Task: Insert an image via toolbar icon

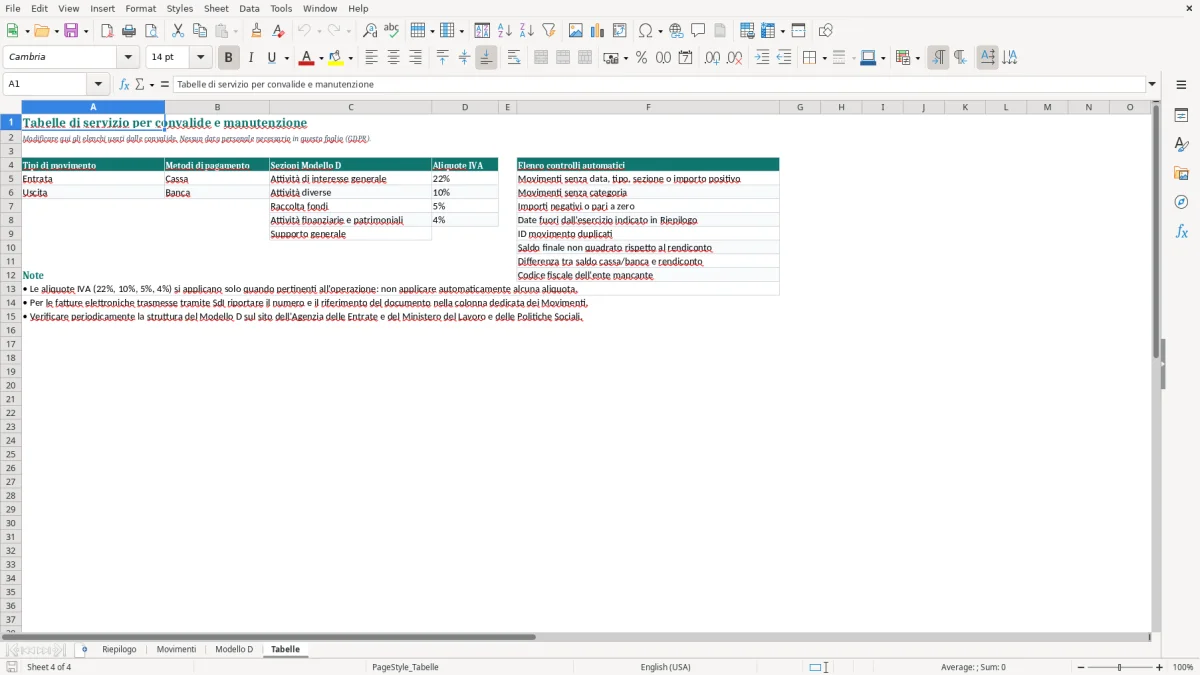Action: (x=576, y=31)
